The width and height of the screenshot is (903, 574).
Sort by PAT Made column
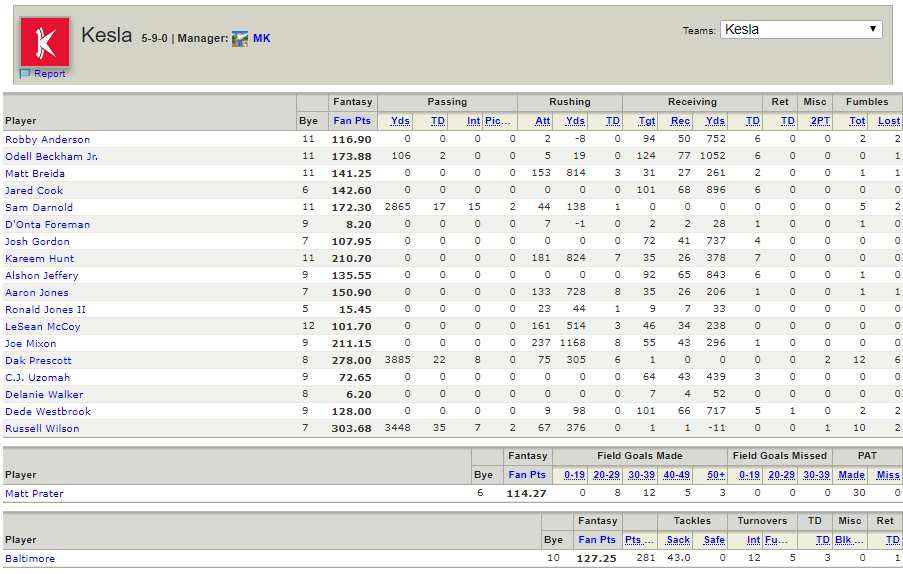point(852,474)
